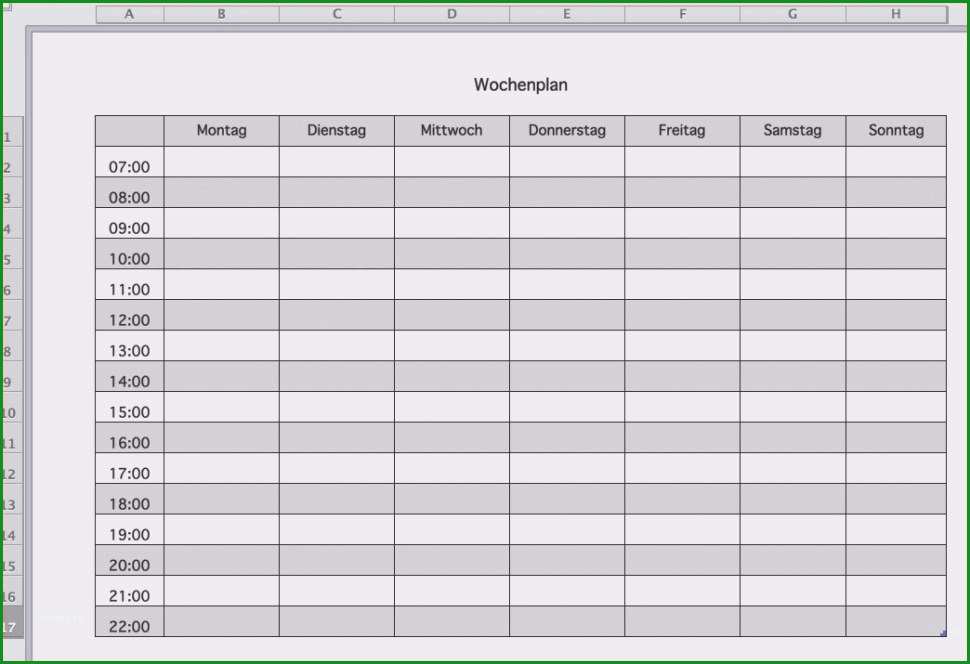This screenshot has width=970, height=664.
Task: Click the 13:00 time cell
Action: [129, 345]
